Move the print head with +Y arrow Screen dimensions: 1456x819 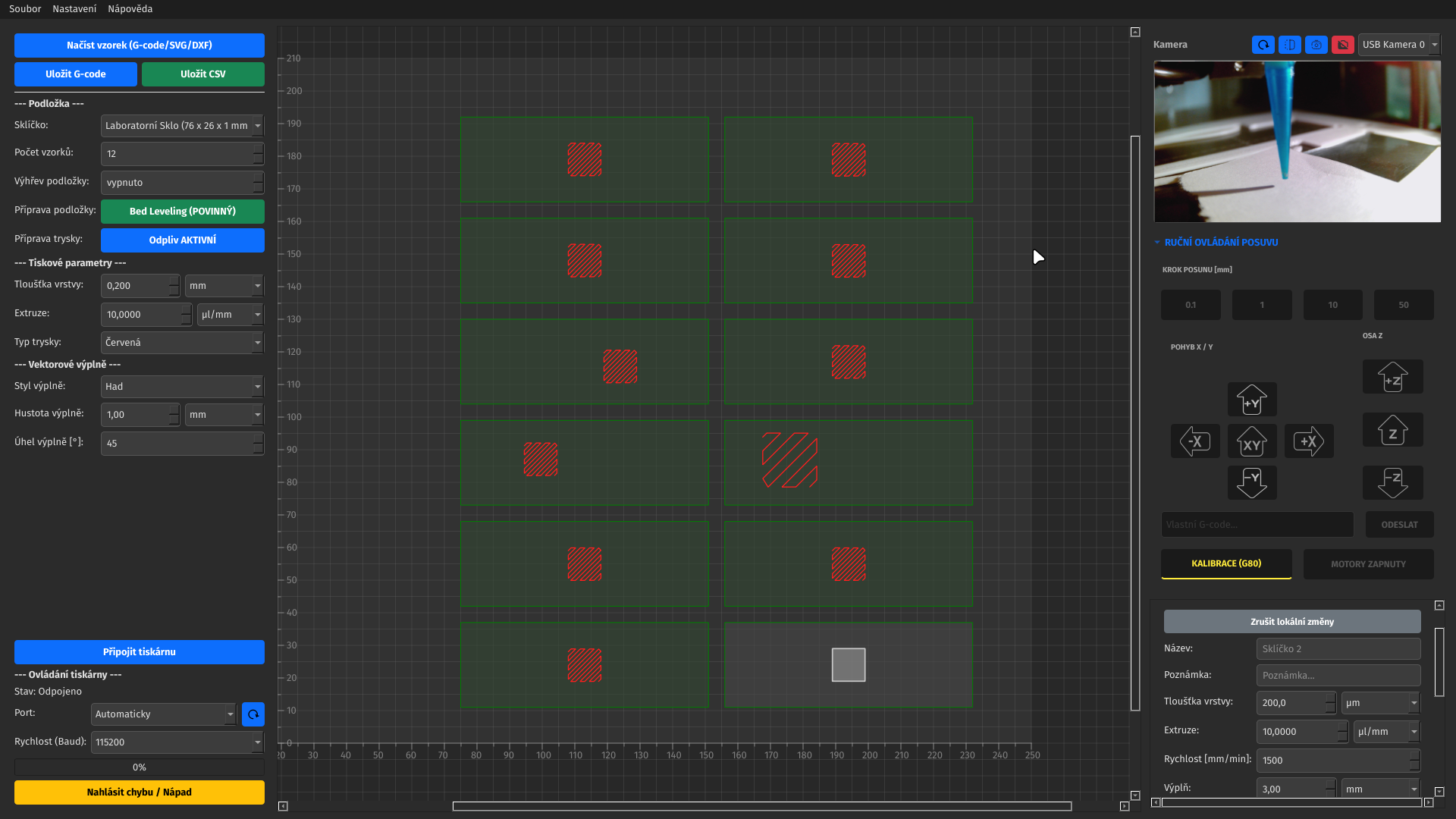[x=1252, y=400]
